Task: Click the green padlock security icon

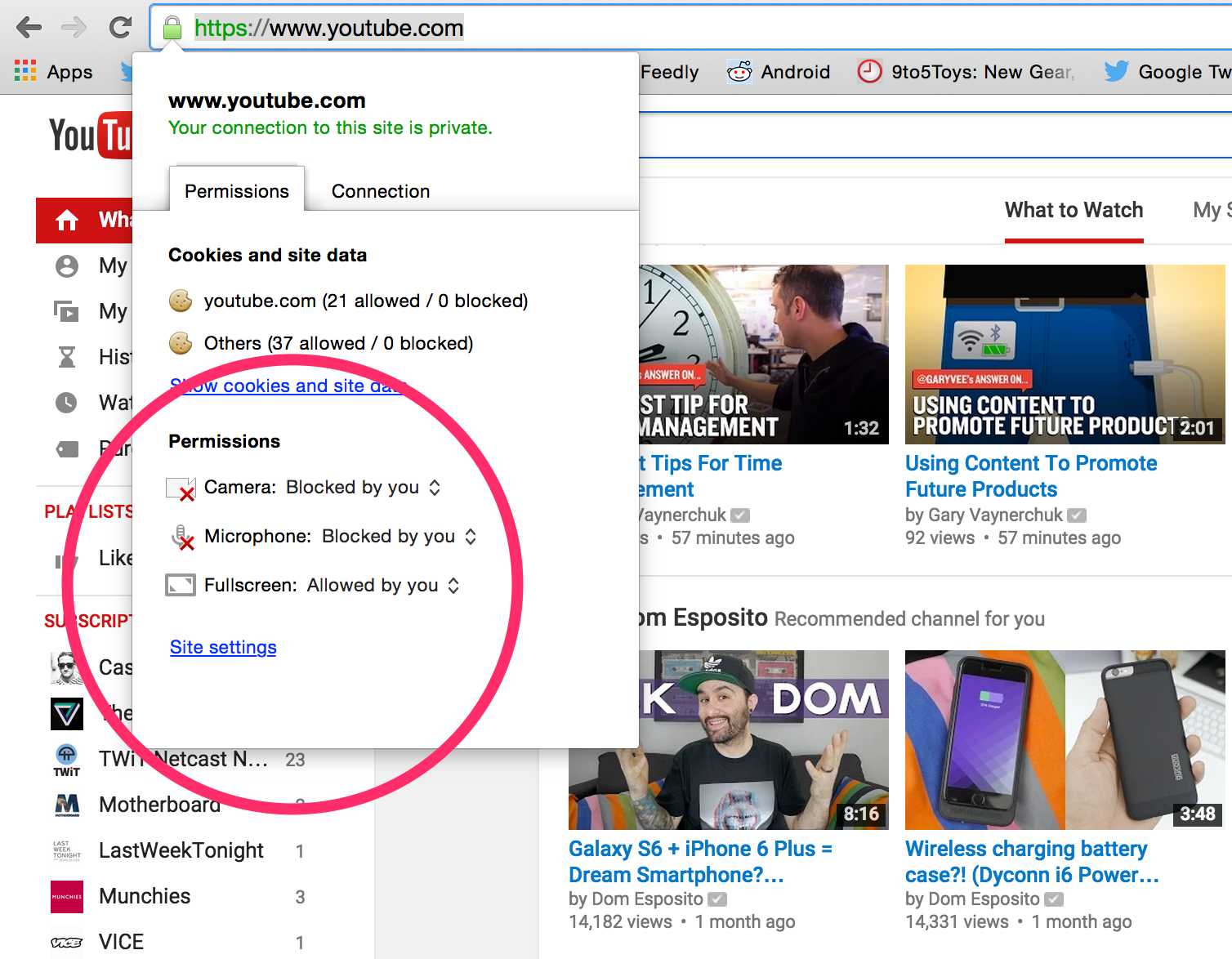Action: (172, 29)
